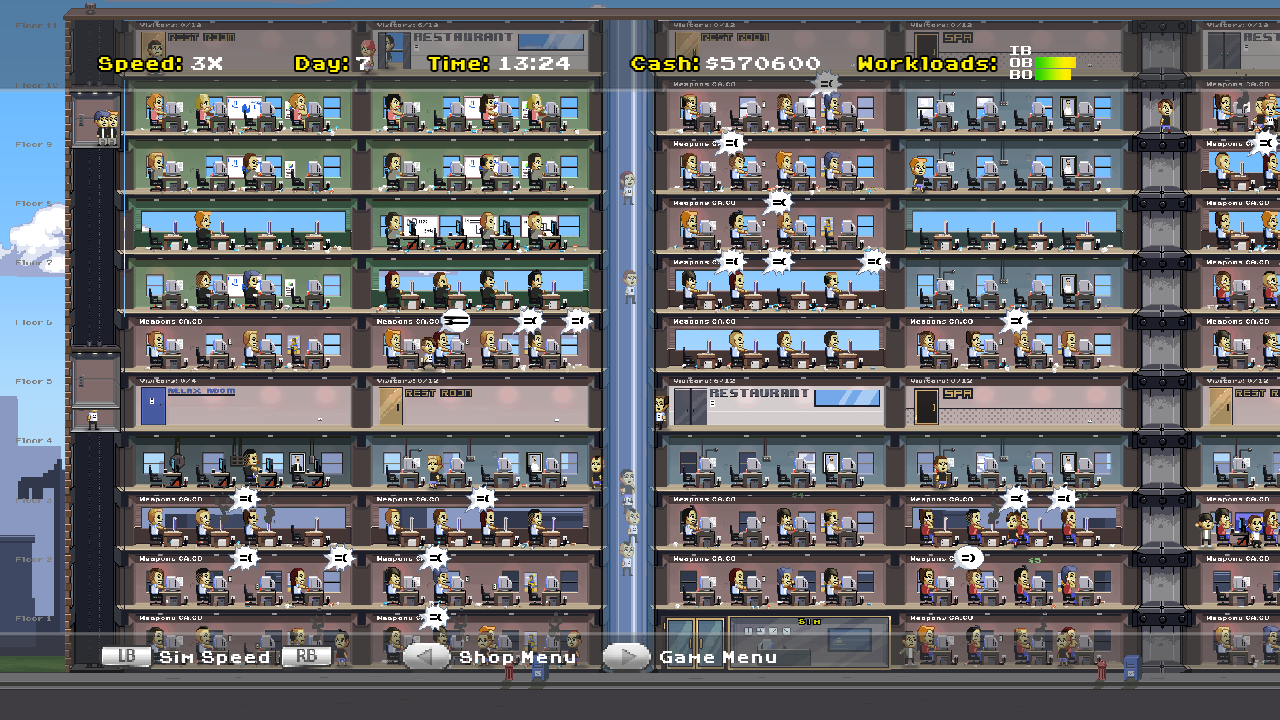
Task: Click the Rest Room door on Floor 5
Action: tap(388, 408)
